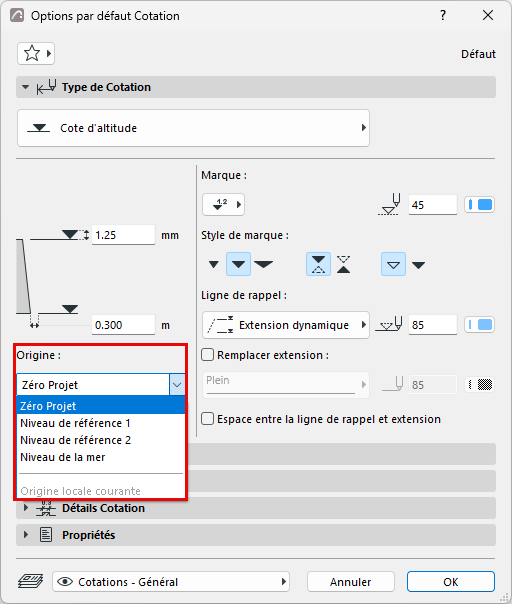Click the Annuler button
This screenshot has width=512, height=604.
(351, 582)
